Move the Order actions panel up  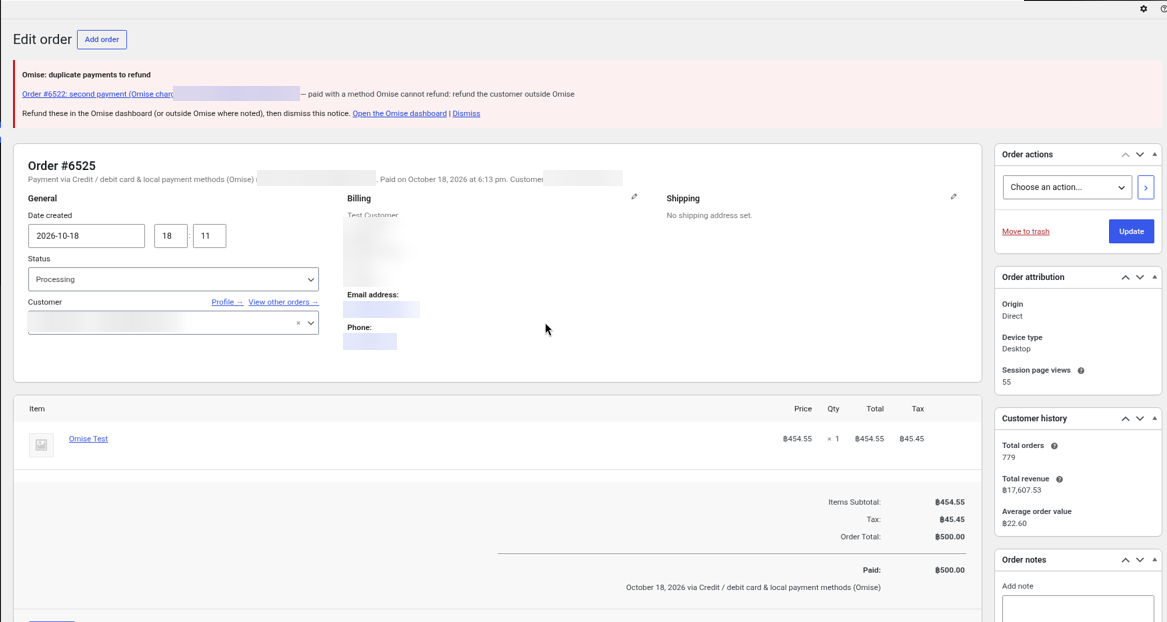pyautogui.click(x=1125, y=155)
